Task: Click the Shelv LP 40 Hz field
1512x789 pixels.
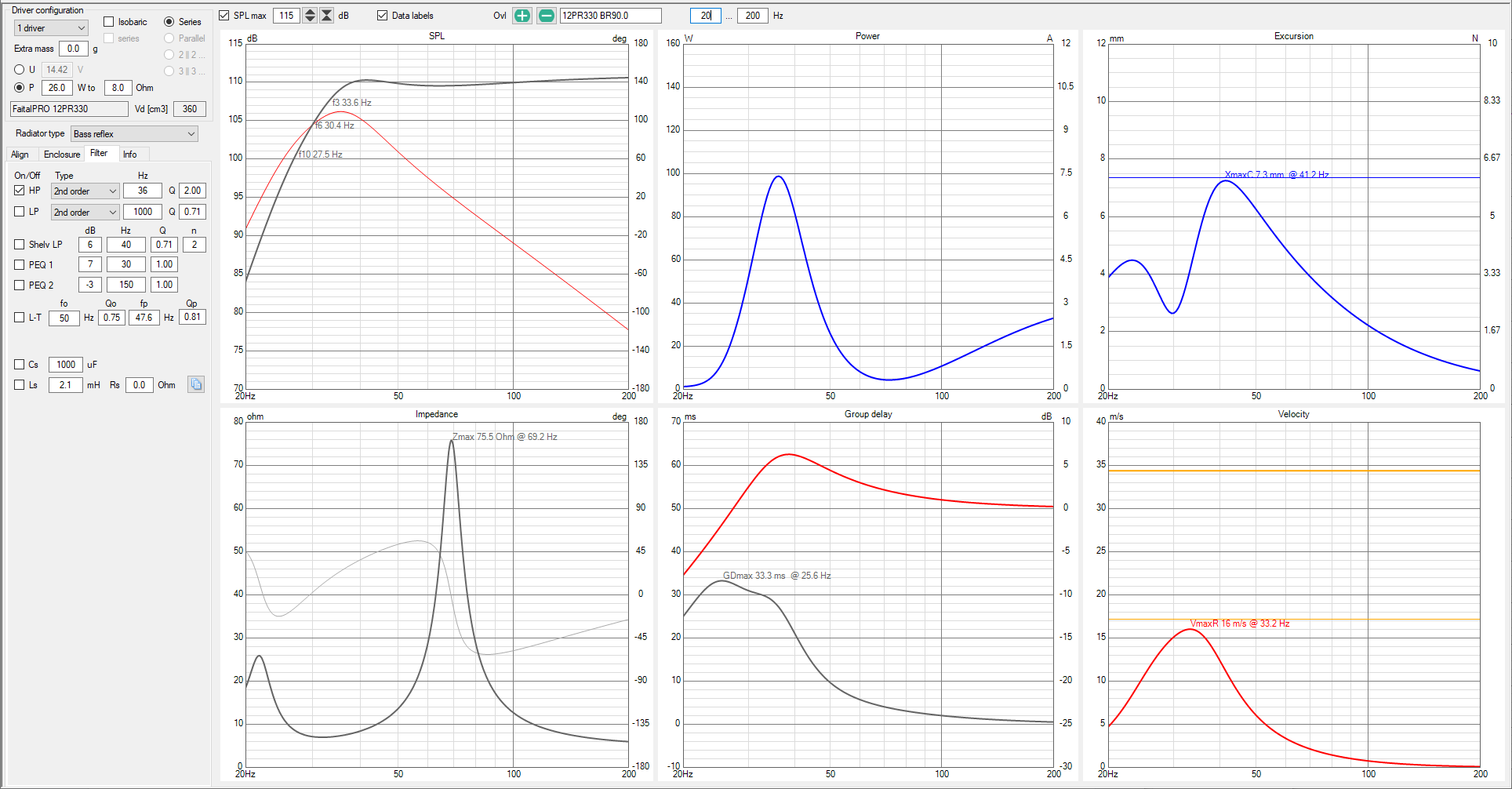Action: click(126, 245)
